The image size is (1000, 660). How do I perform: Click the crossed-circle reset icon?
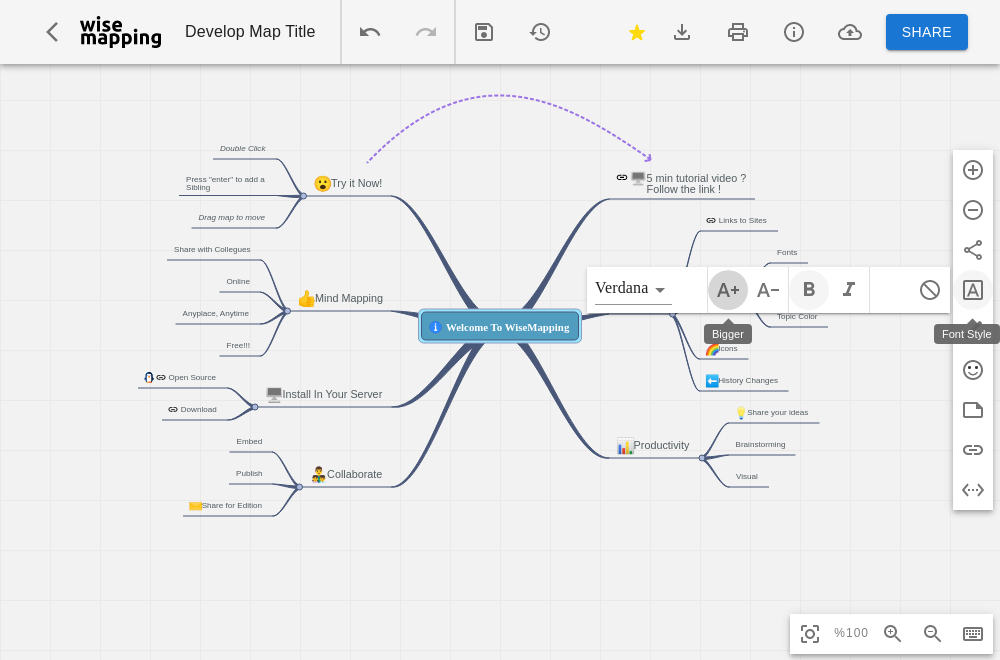pyautogui.click(x=930, y=290)
